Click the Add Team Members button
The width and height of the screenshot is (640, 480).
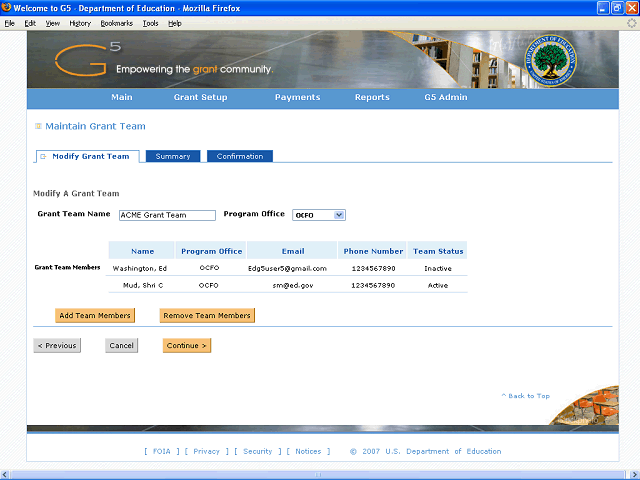pyautogui.click(x=95, y=315)
